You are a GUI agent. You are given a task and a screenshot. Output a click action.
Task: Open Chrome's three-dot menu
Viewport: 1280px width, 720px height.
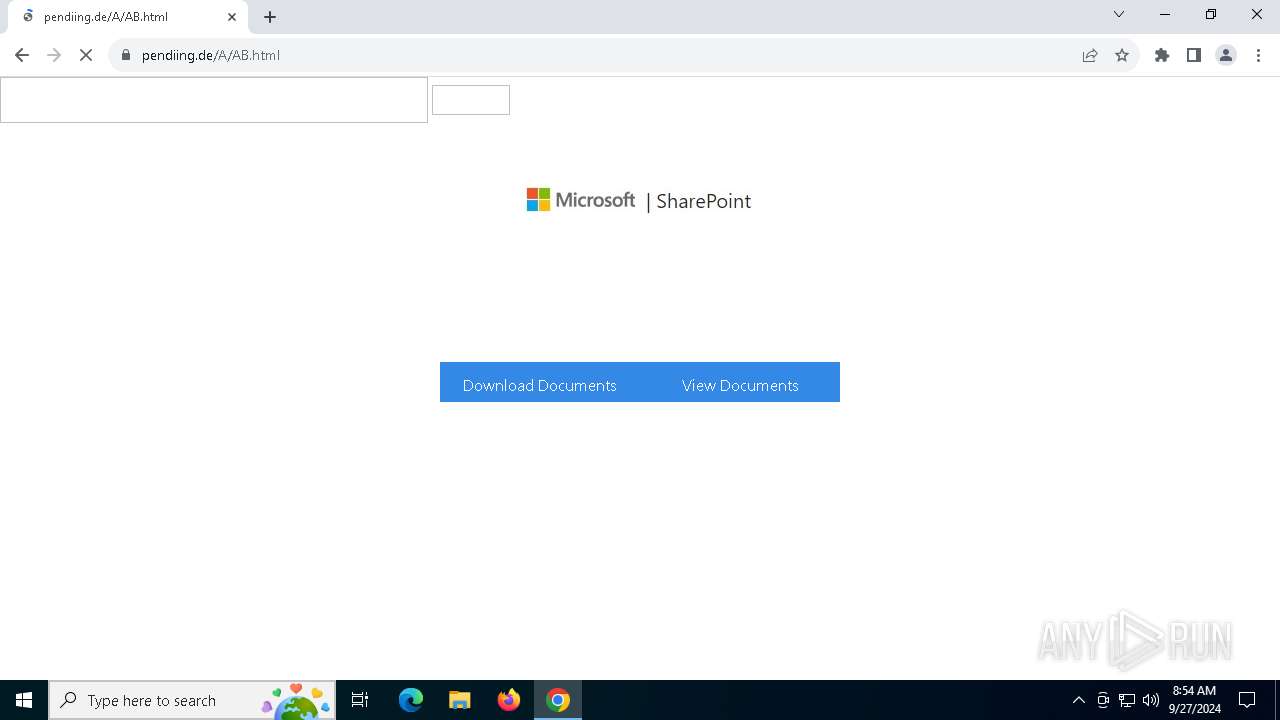(1258, 55)
